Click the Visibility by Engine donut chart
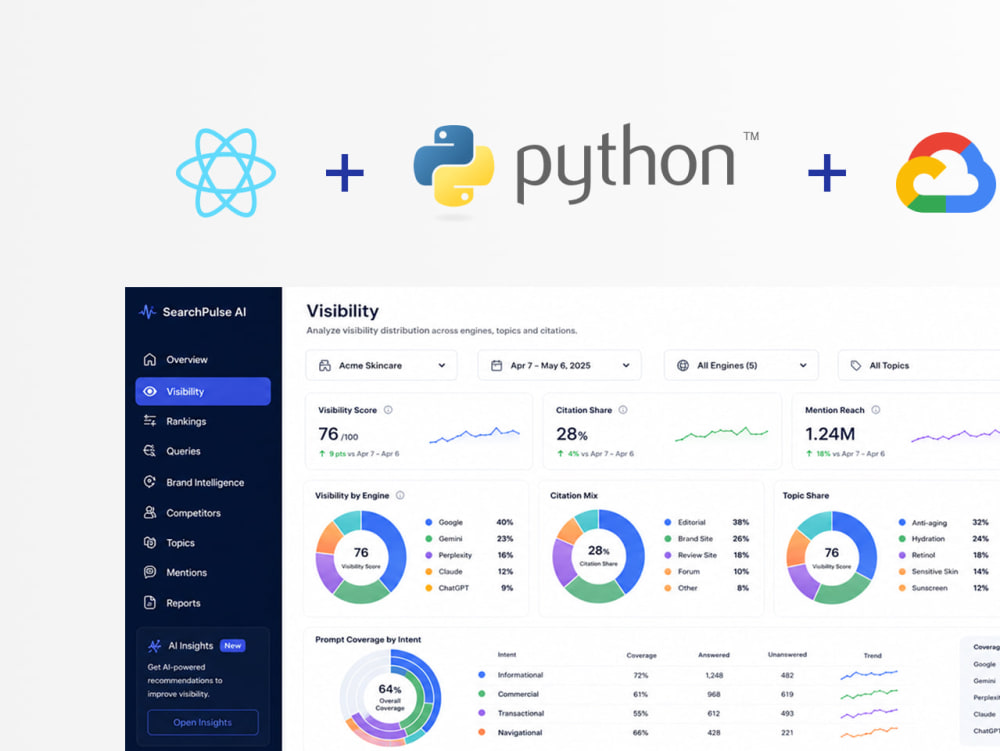 361,557
